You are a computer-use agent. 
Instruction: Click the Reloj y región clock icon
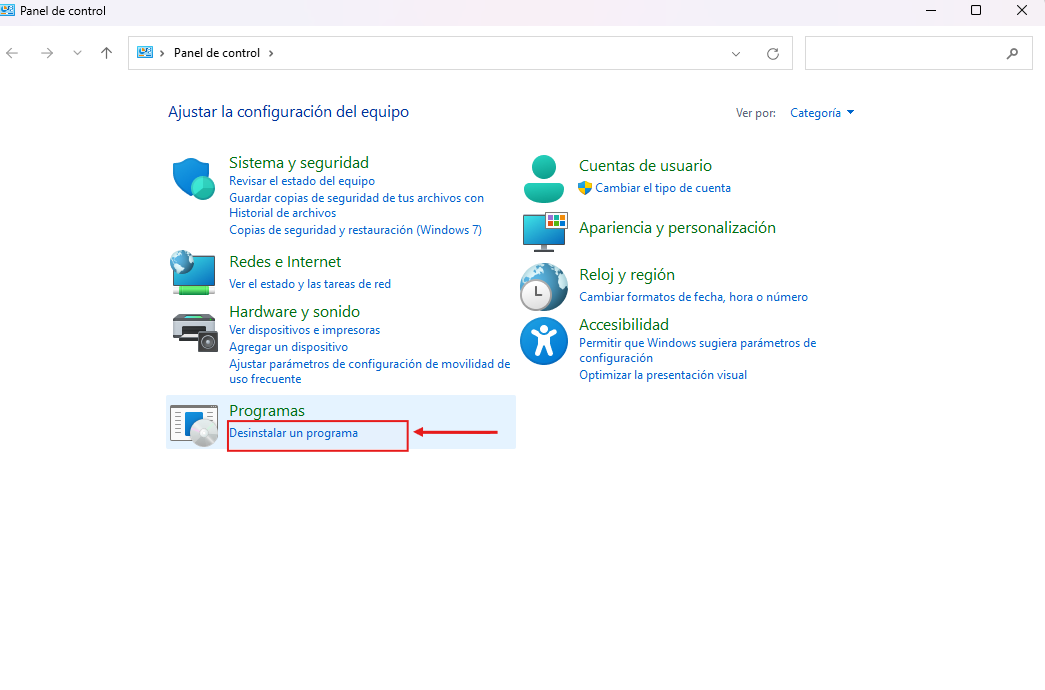coord(544,287)
